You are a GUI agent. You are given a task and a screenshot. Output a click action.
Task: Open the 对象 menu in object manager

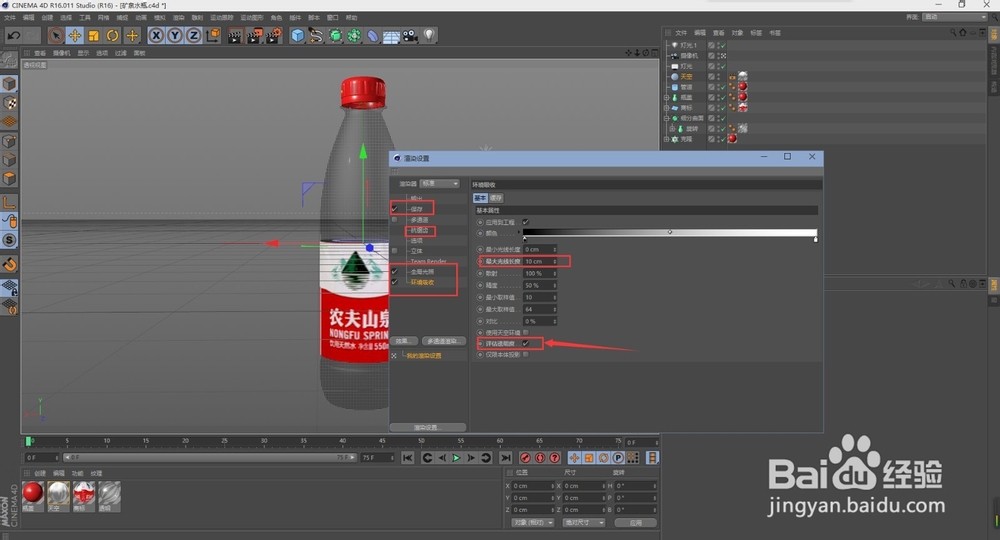(737, 33)
